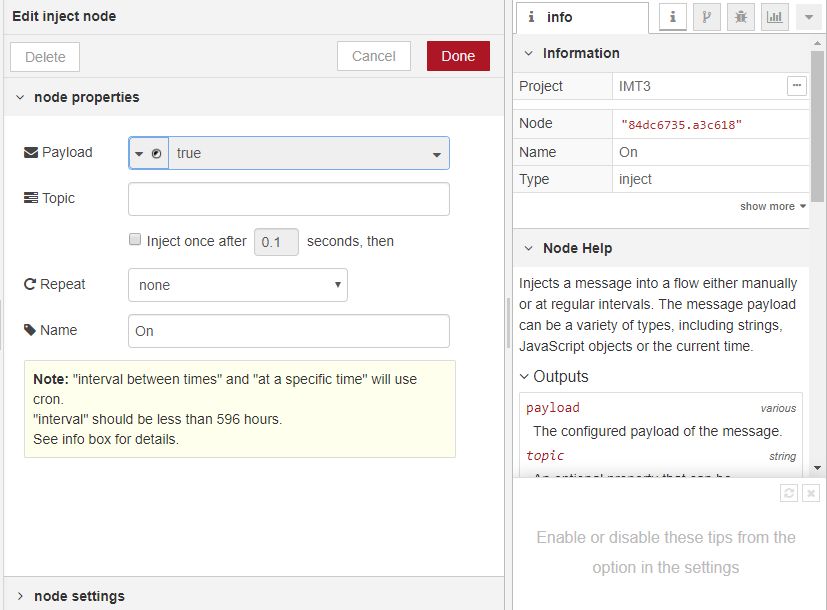
Task: Click the project options ellipsis button
Action: [796, 85]
